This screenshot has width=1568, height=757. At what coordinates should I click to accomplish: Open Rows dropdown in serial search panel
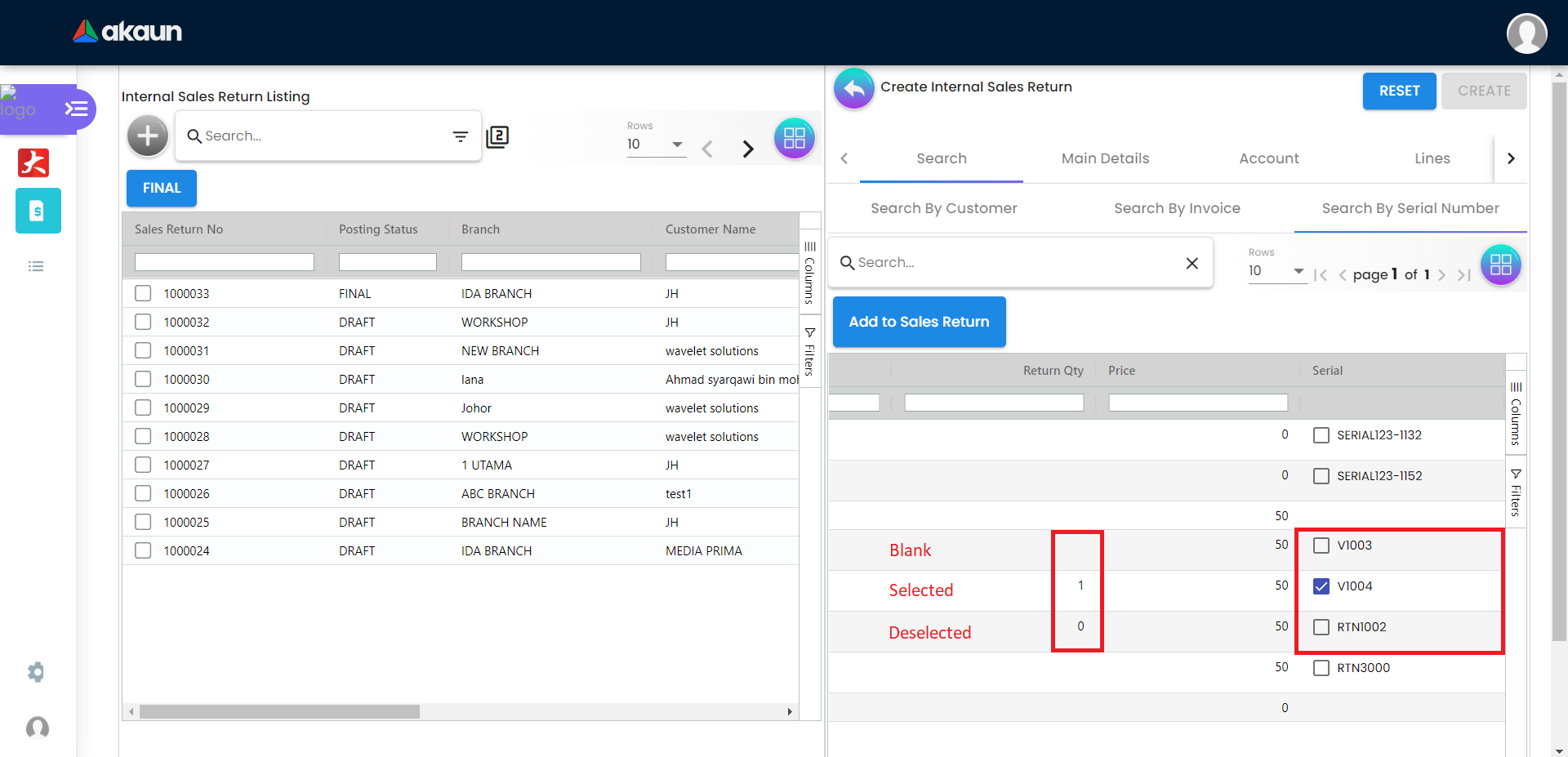pos(1276,271)
